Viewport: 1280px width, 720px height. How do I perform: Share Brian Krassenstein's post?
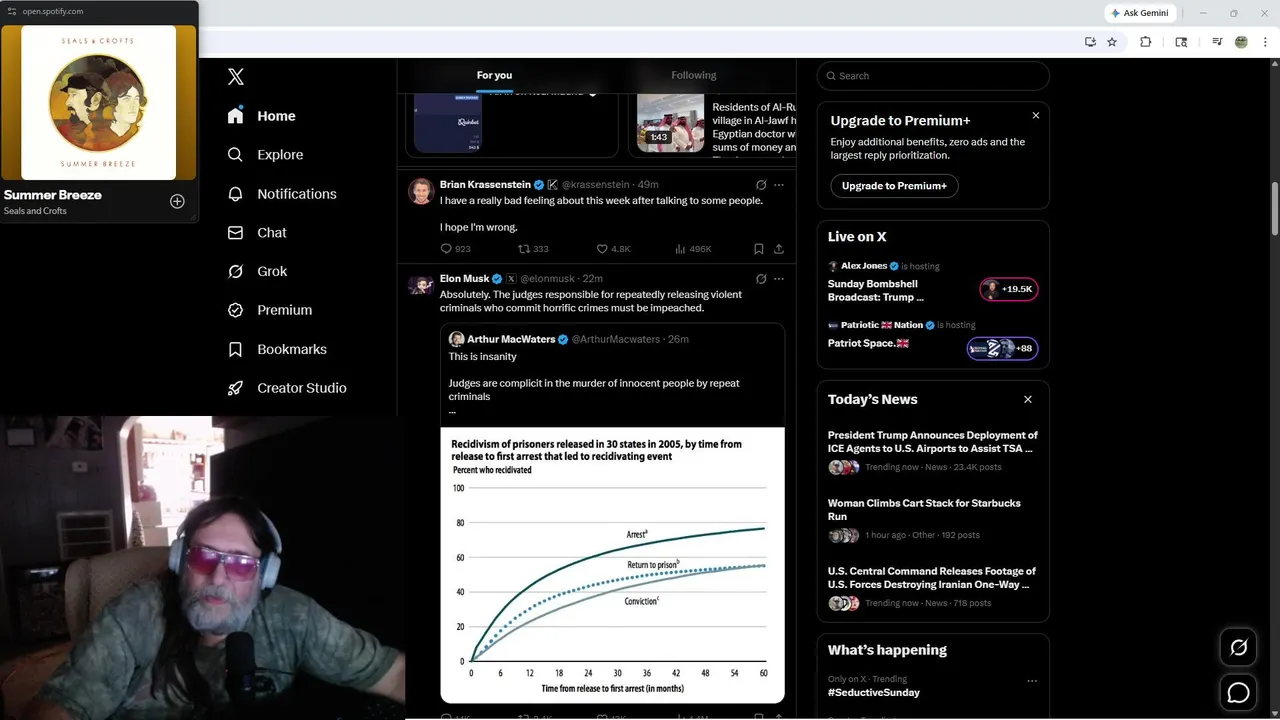779,249
